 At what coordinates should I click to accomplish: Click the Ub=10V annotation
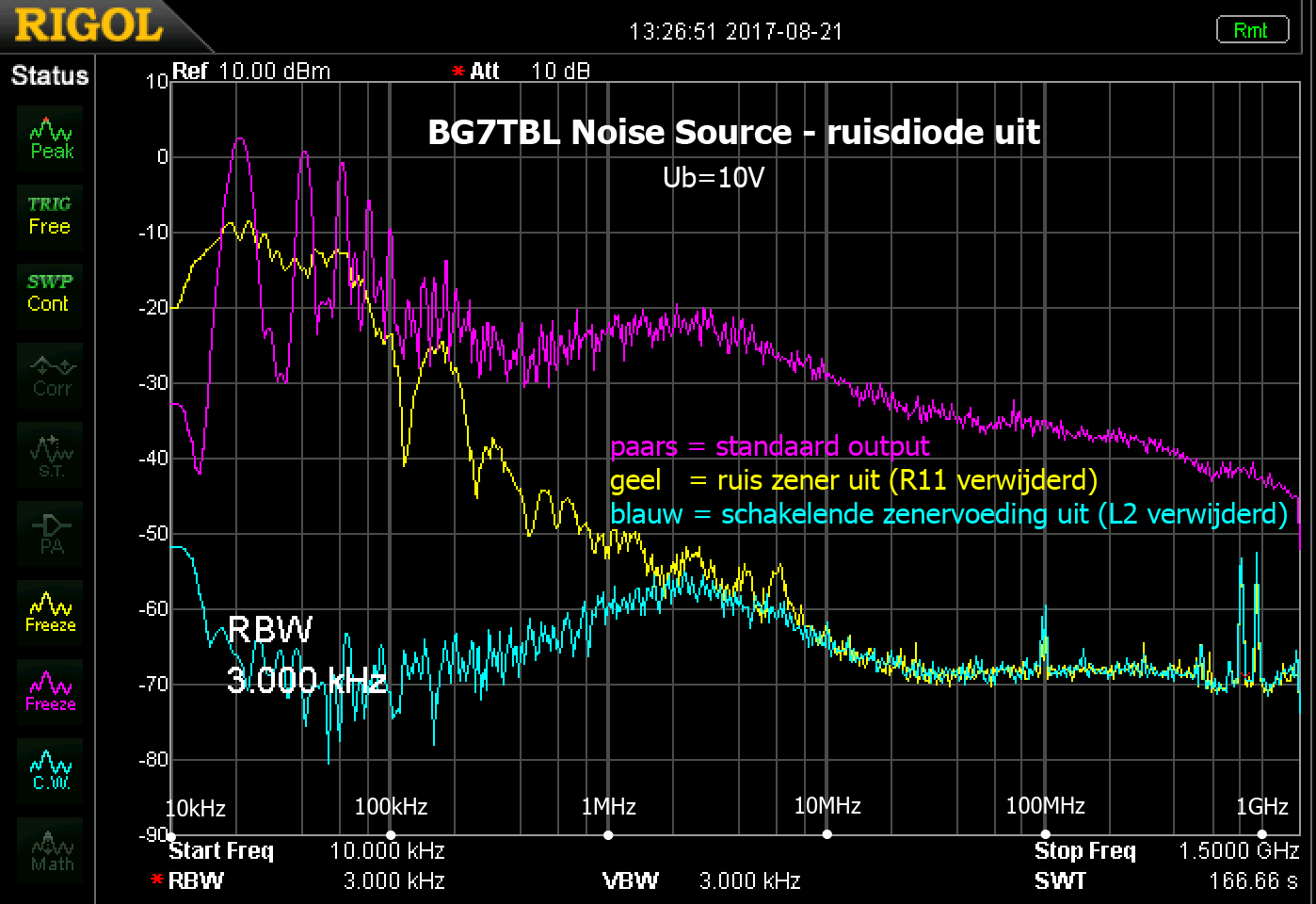[713, 177]
